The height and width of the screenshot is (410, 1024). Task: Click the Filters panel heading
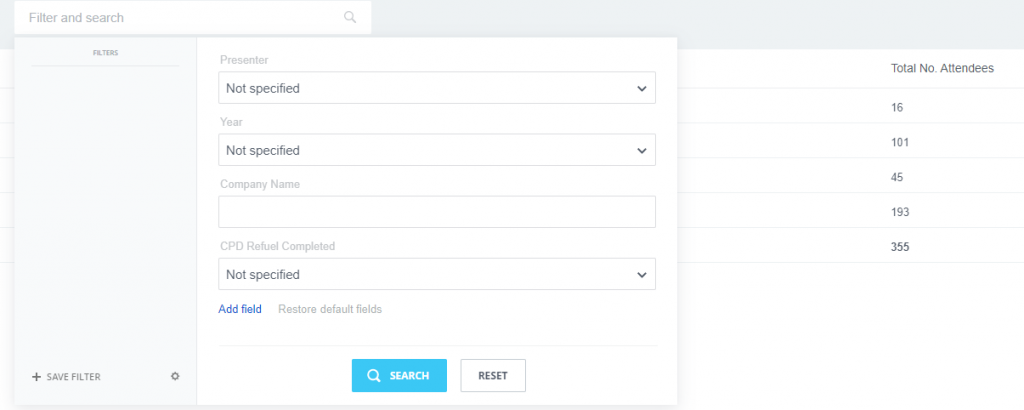tap(105, 52)
